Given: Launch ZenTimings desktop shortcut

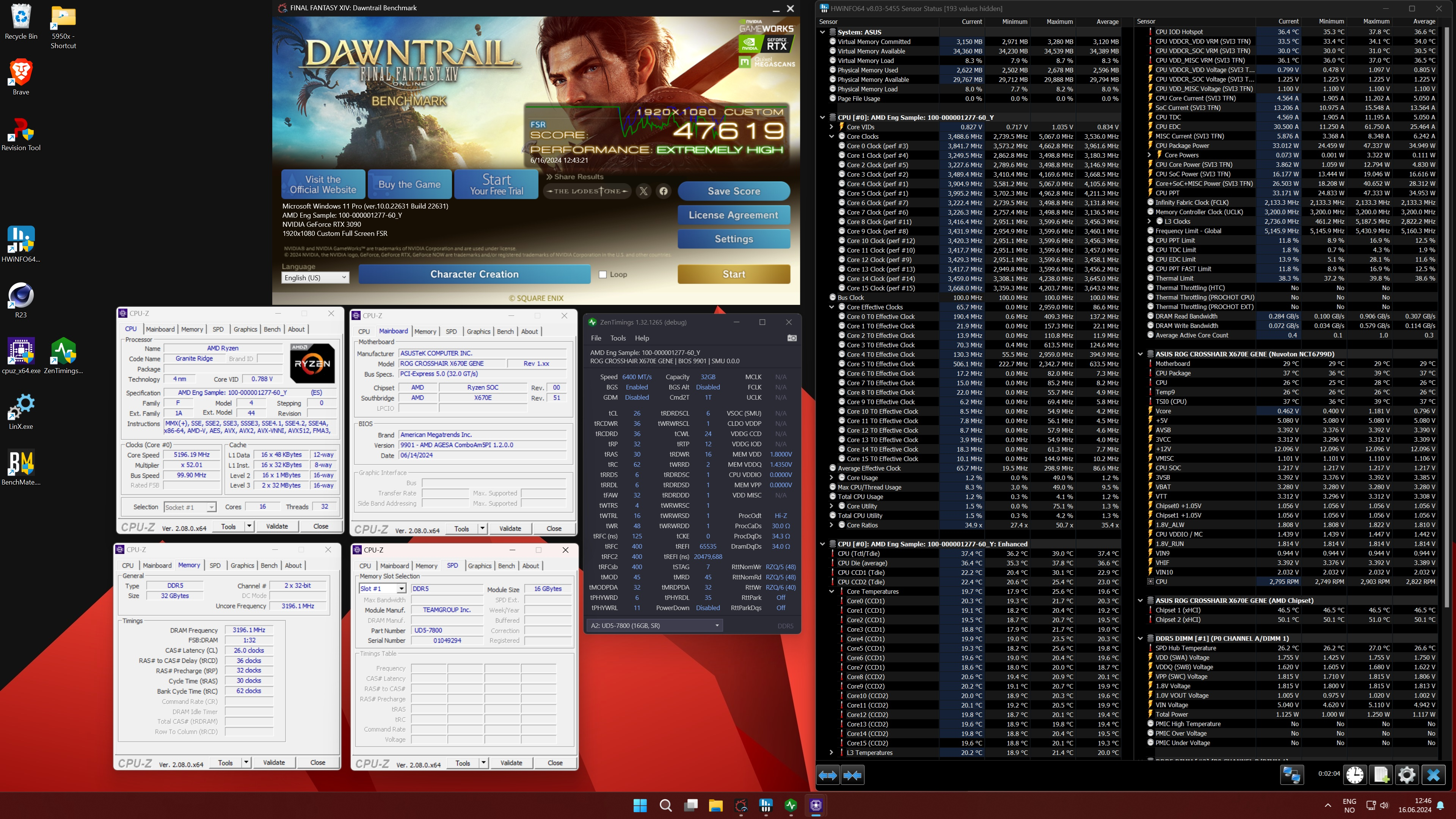Looking at the screenshot, I should (x=63, y=356).
